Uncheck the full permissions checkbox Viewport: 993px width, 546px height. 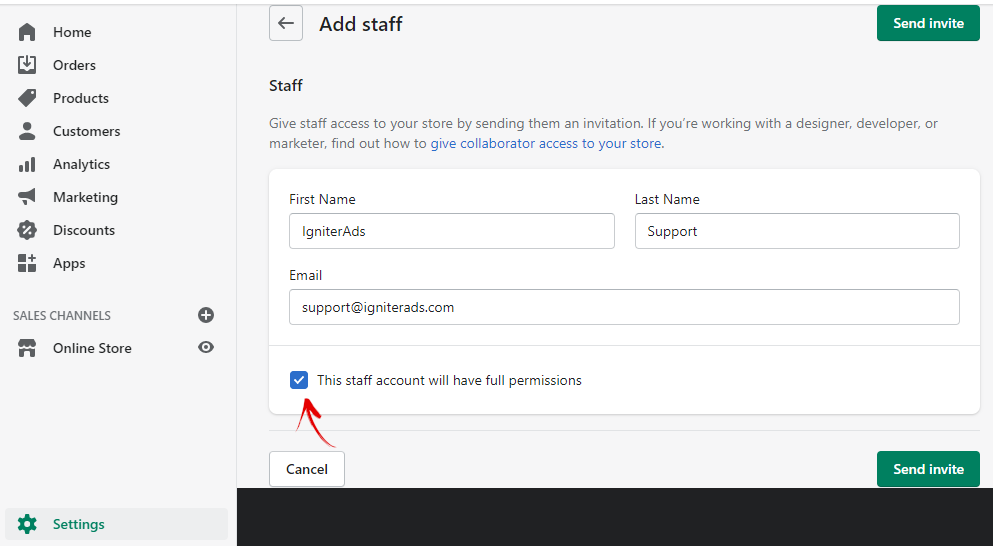tap(299, 380)
